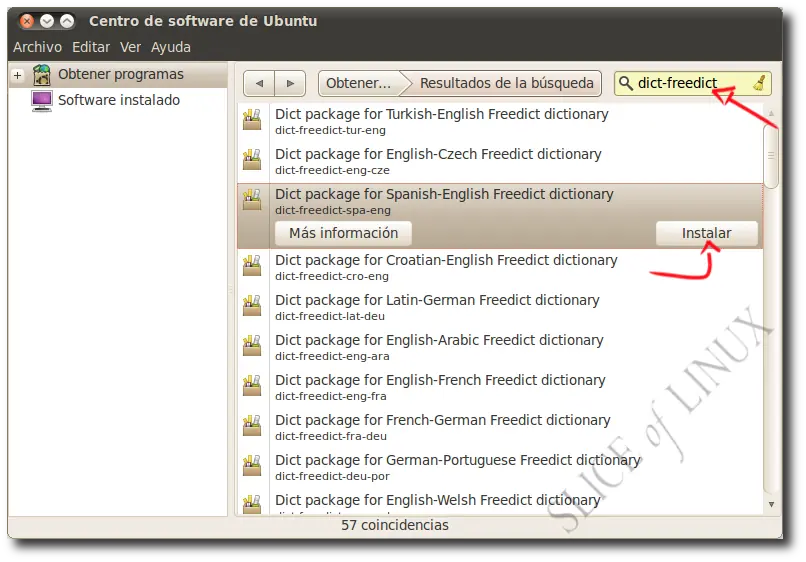Click the 57 coincidencias status text
The image size is (806, 562).
pos(395,525)
